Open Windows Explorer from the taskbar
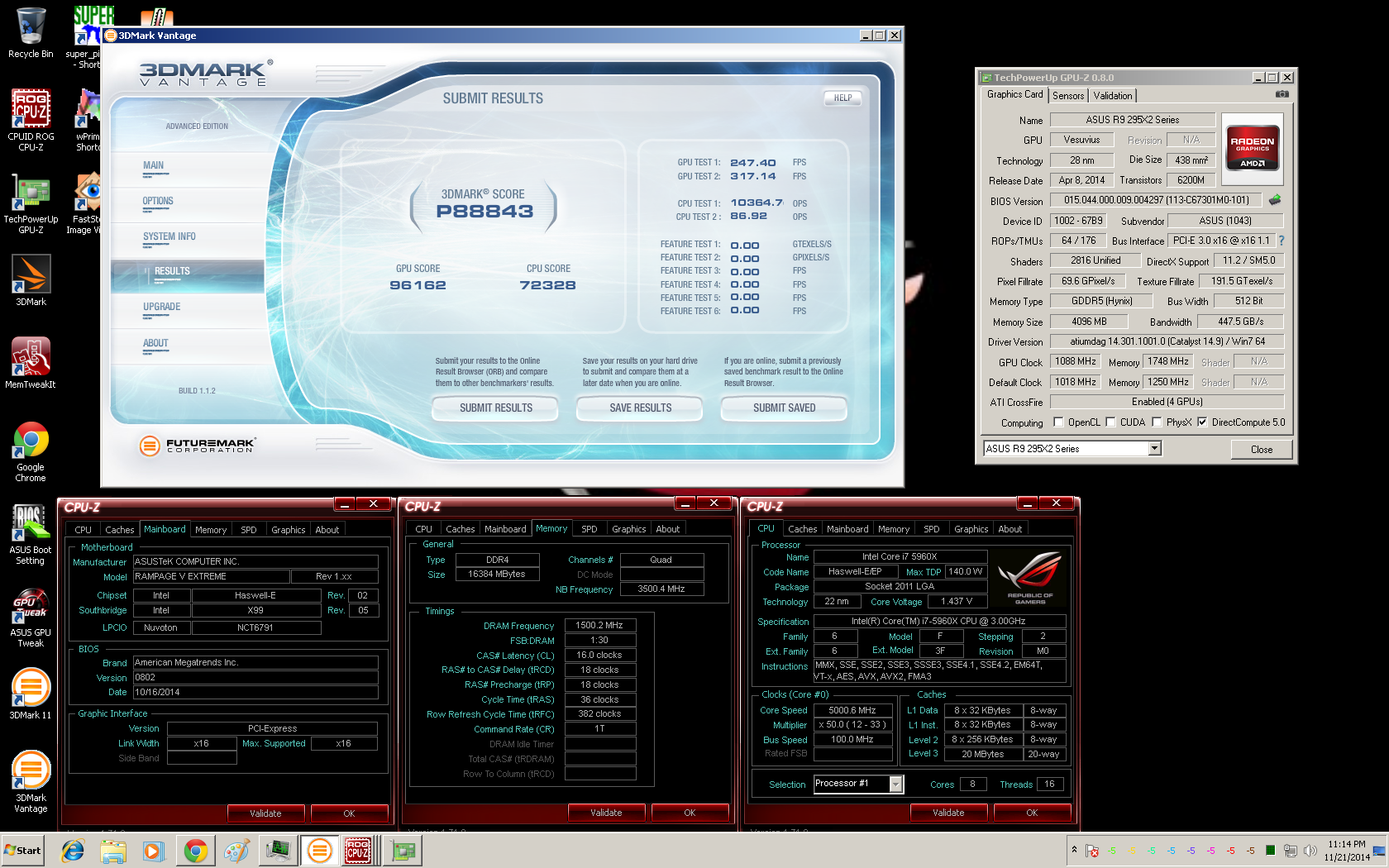The image size is (1389, 868). (x=113, y=850)
